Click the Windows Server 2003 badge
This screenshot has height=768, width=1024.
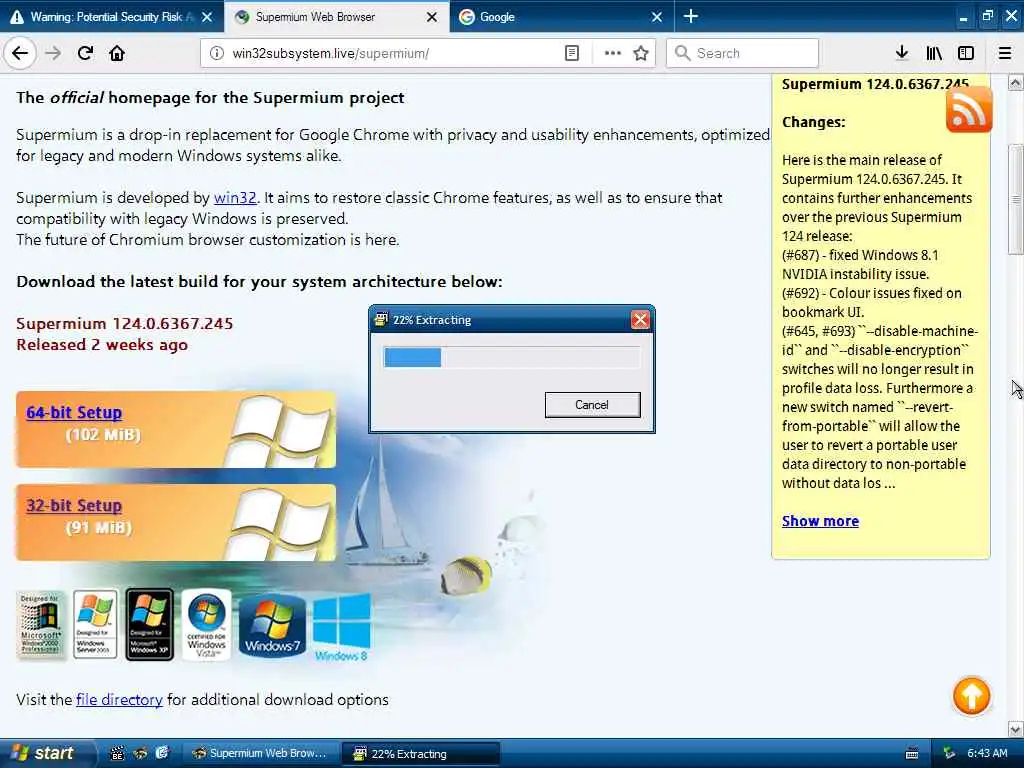(x=95, y=624)
